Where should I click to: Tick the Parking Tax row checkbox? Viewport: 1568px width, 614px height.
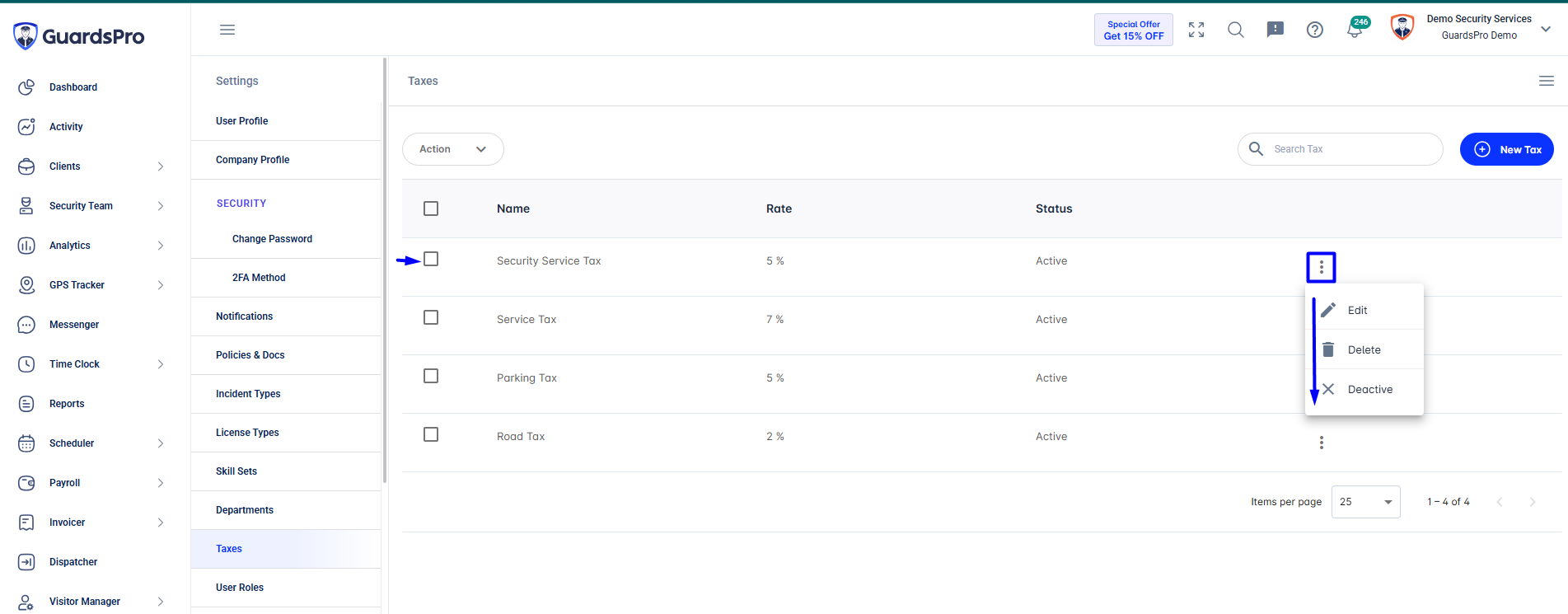pyautogui.click(x=431, y=376)
